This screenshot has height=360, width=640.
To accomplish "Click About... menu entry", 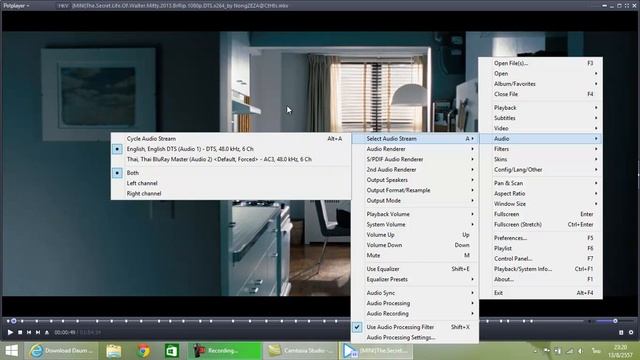I will pos(540,279).
